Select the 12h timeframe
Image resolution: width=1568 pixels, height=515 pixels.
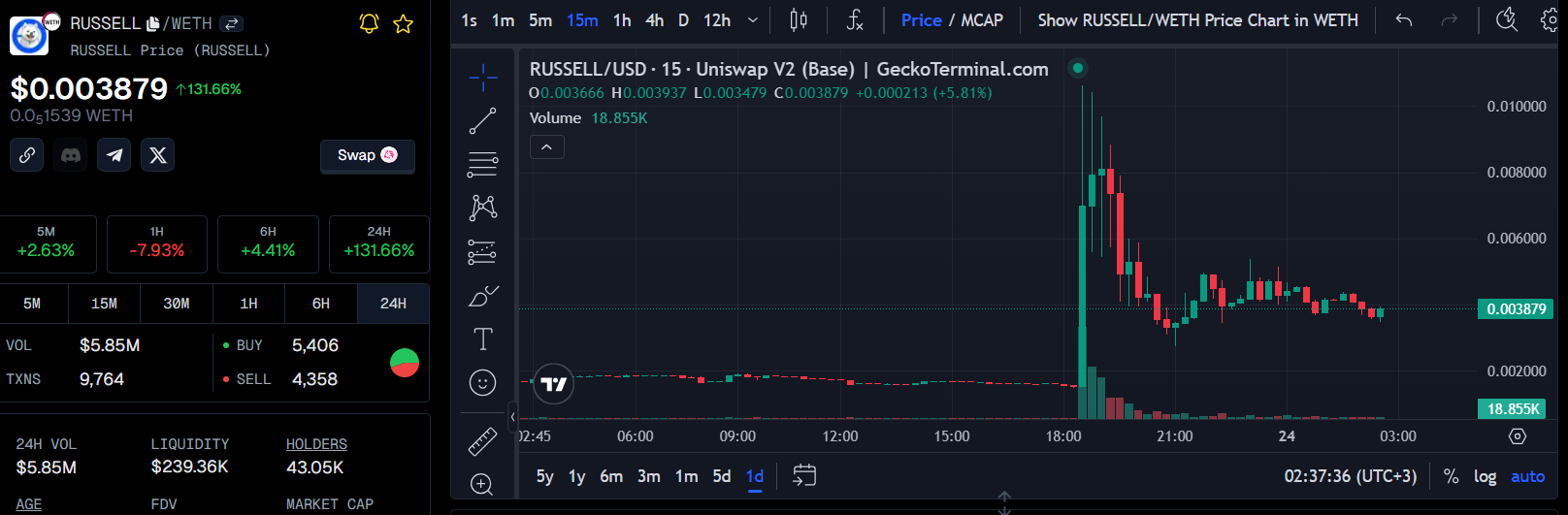[717, 20]
